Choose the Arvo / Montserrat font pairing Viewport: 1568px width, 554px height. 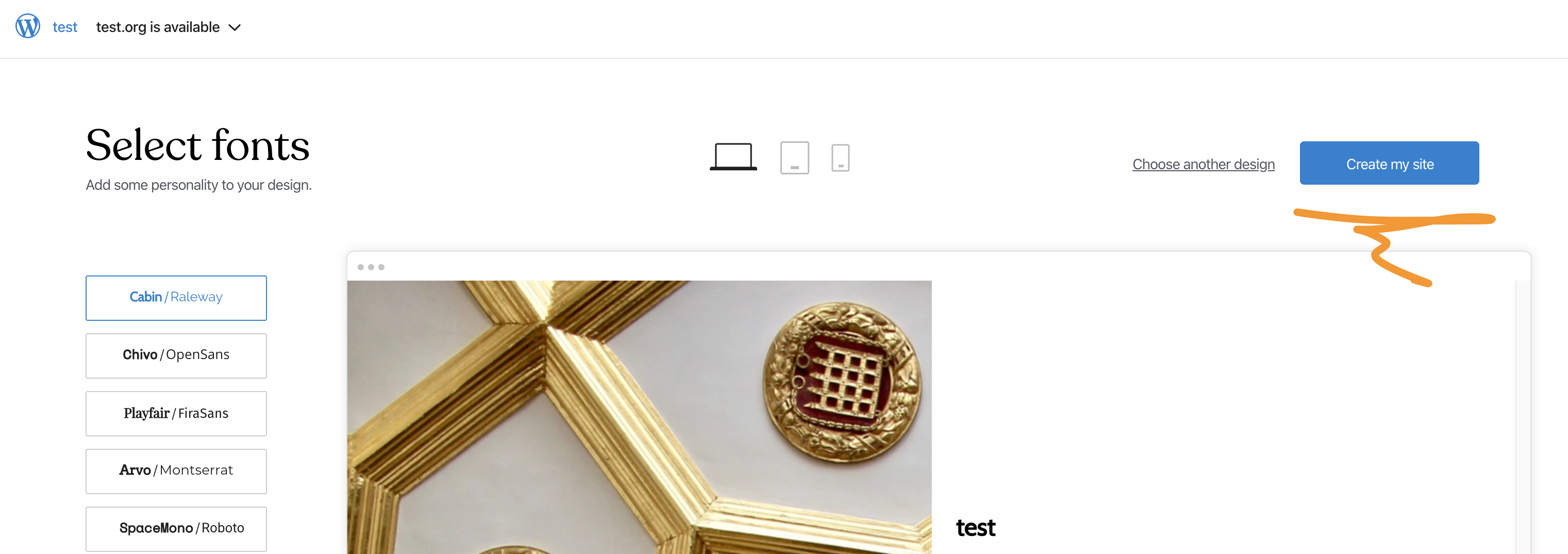[176, 471]
